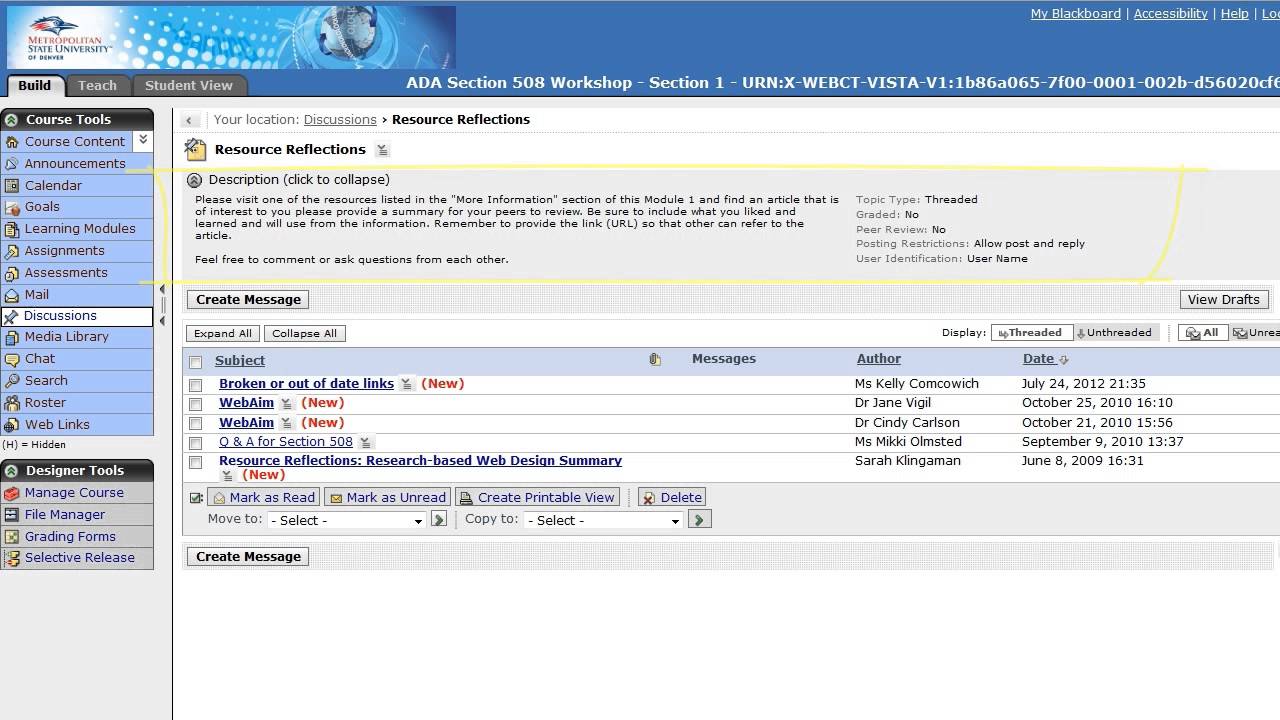Click the Create Printable View button
This screenshot has height=720, width=1280.
[x=537, y=497]
